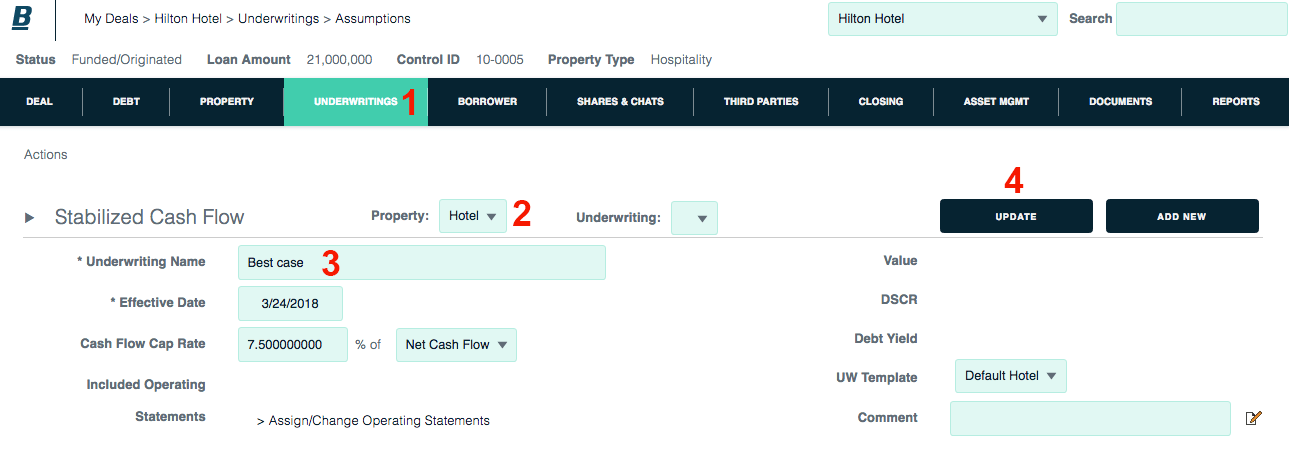Viewport: 1289px width, 458px height.
Task: Go to the Asset Mgmt tab
Action: (x=996, y=101)
